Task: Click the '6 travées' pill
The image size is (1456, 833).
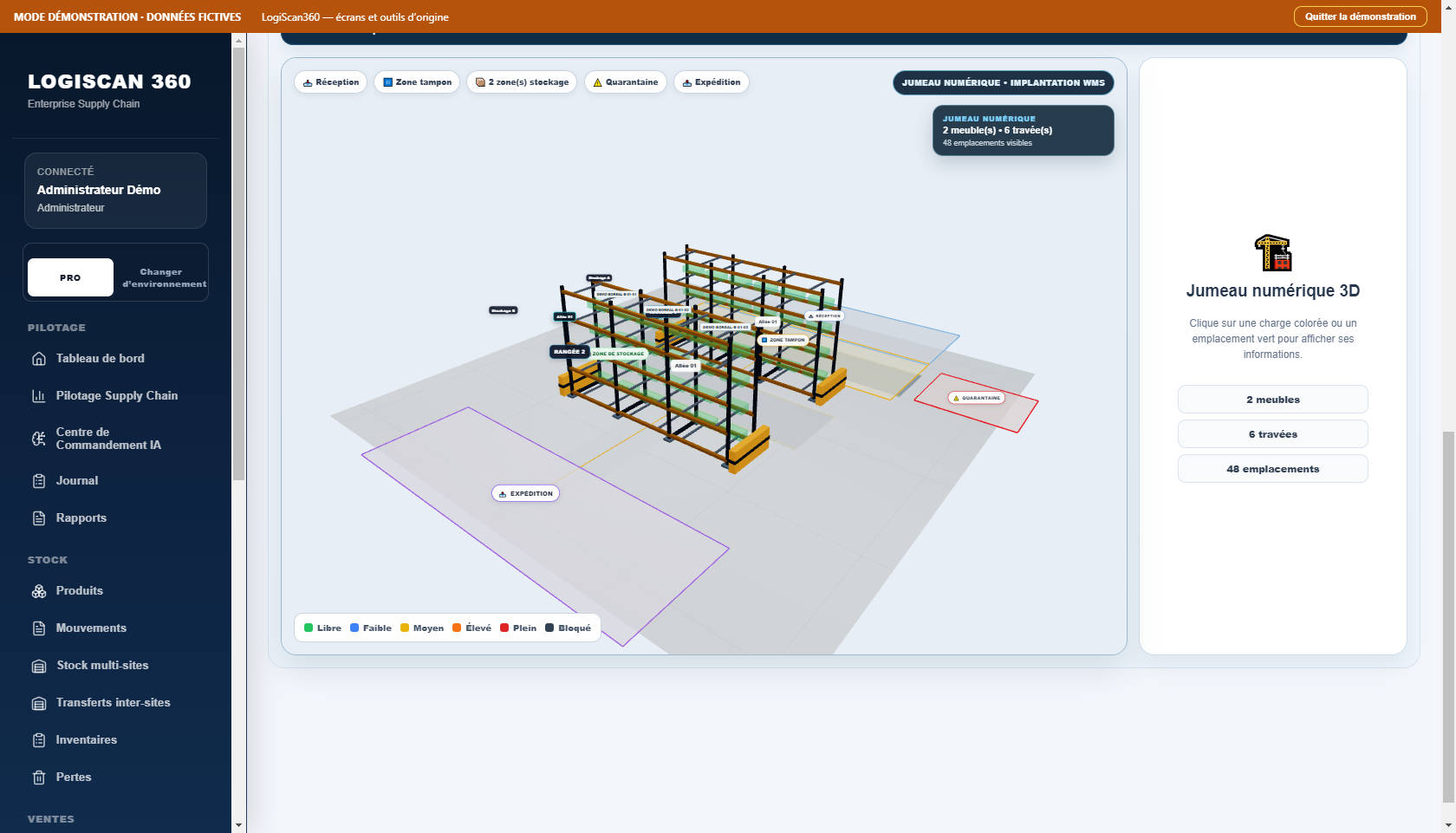Action: click(1273, 434)
